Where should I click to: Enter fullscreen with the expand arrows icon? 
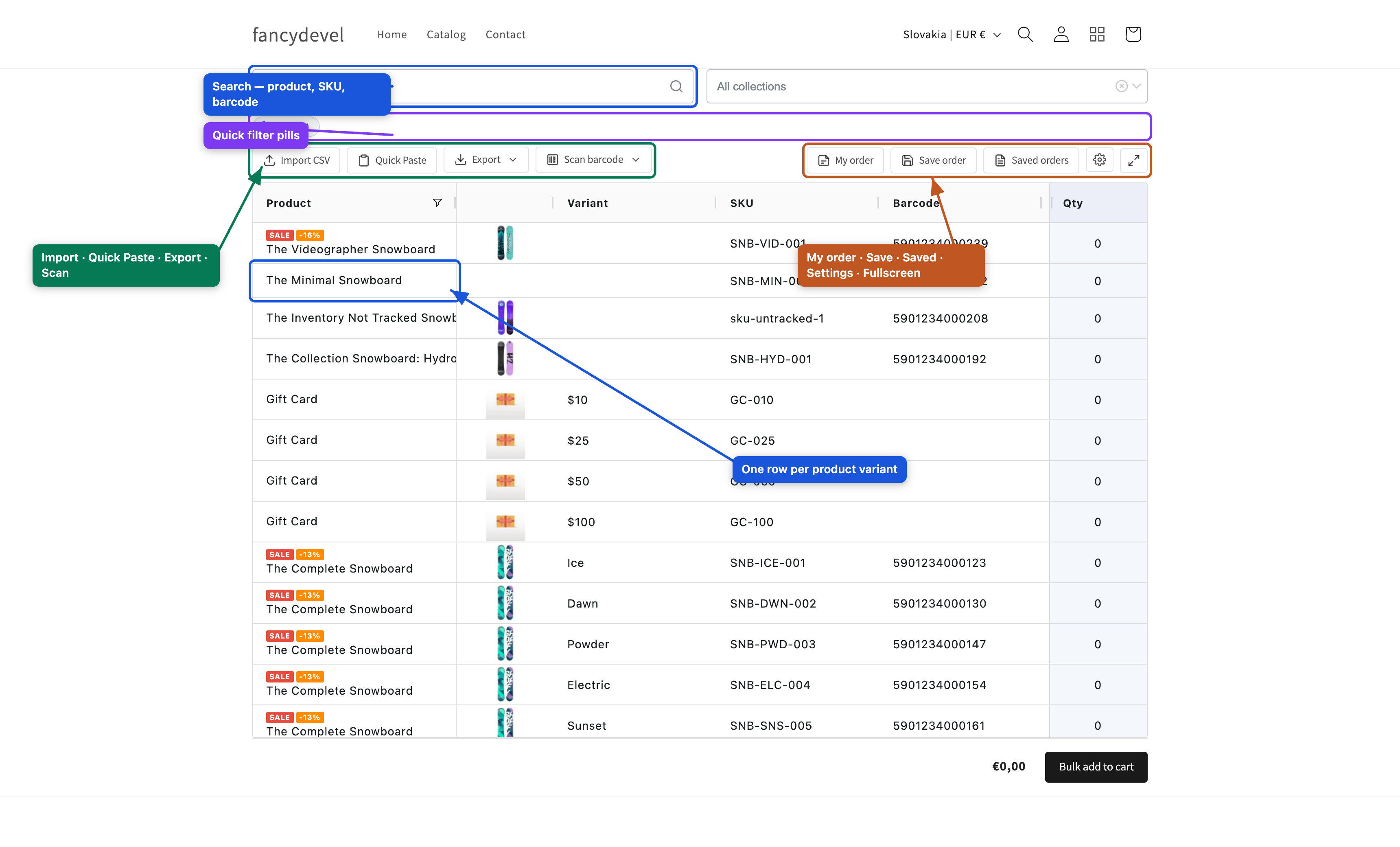click(1133, 160)
